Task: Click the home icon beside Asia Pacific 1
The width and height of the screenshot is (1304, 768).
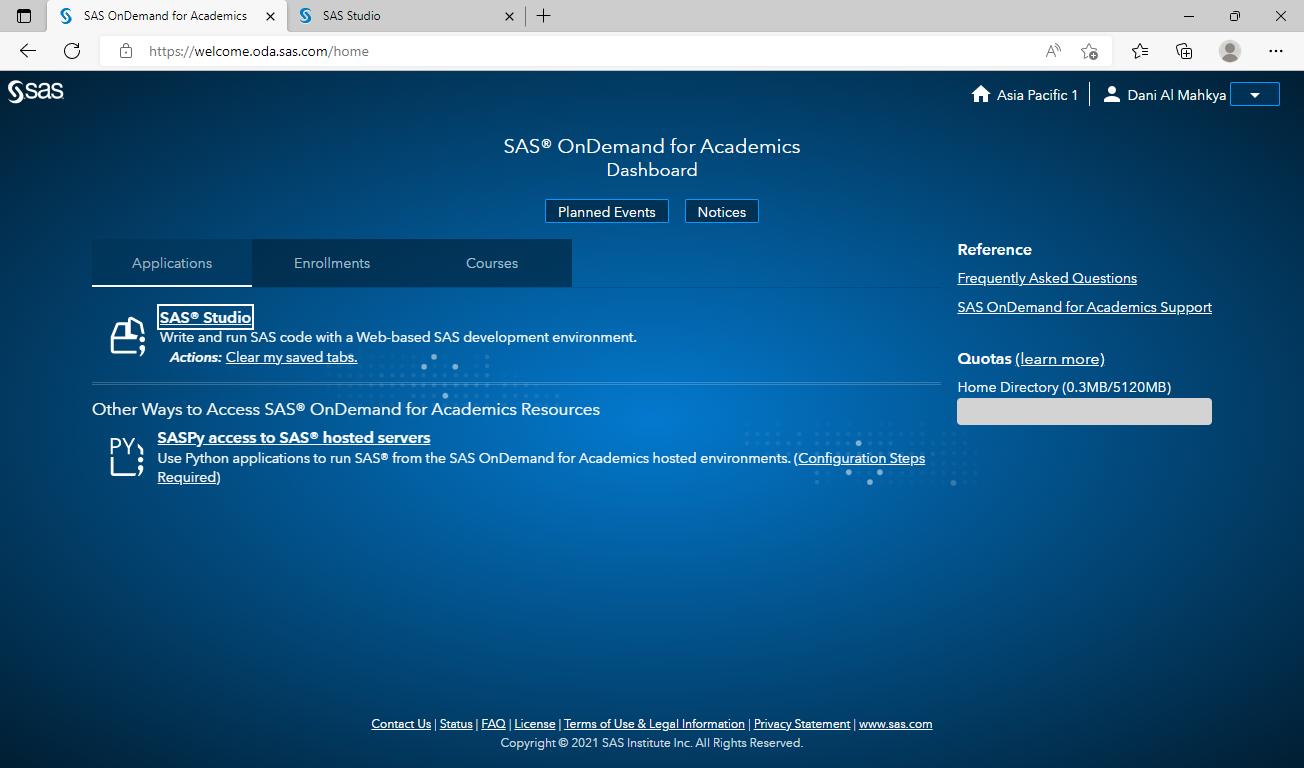Action: click(981, 95)
